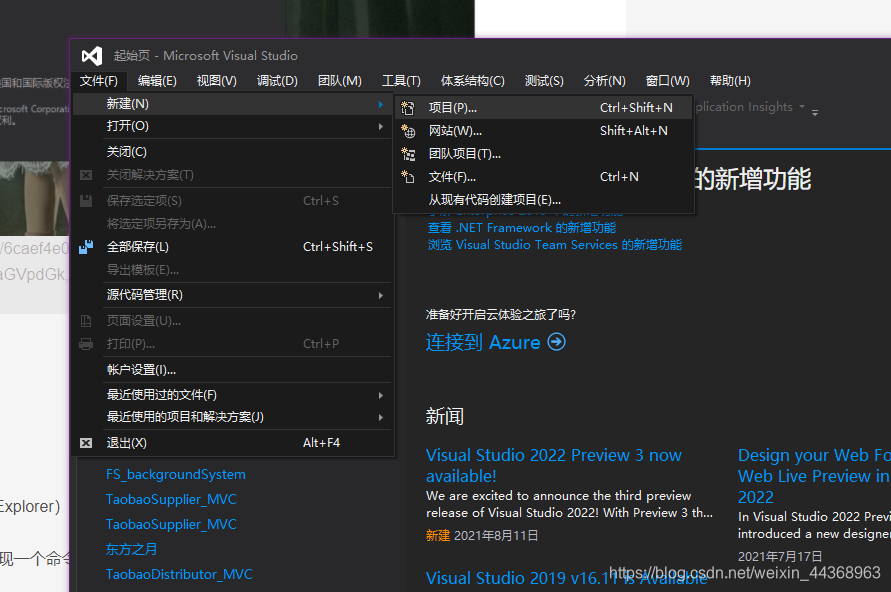Expand the 新建(N) submenu arrow
The image size is (891, 592).
(381, 104)
